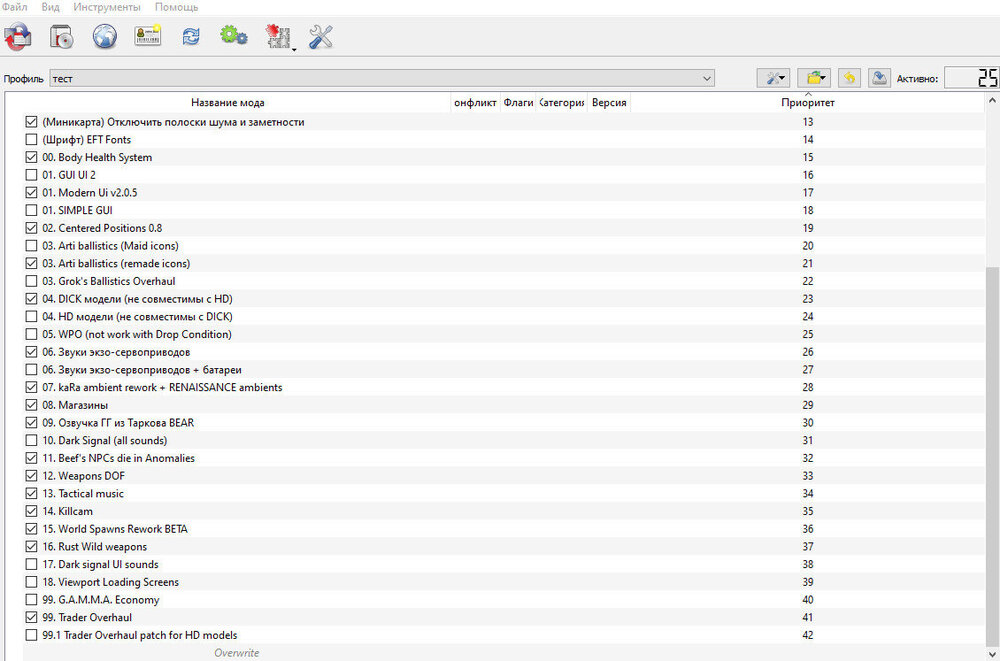The image size is (1000, 661).
Task: Click the Версия column header
Action: pos(609,103)
